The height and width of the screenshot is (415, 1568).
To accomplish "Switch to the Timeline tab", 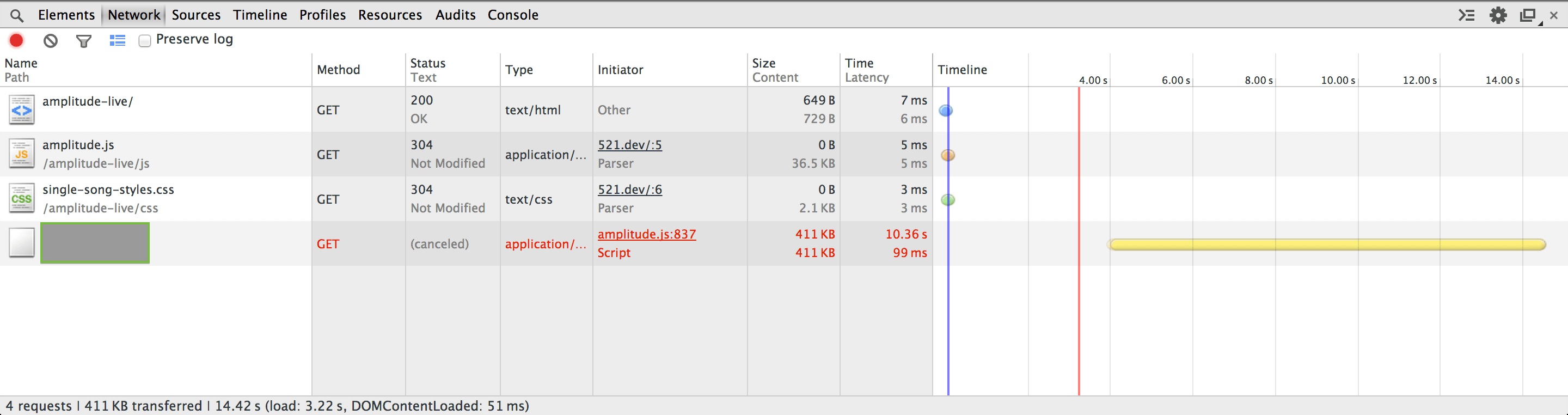I will coord(260,15).
